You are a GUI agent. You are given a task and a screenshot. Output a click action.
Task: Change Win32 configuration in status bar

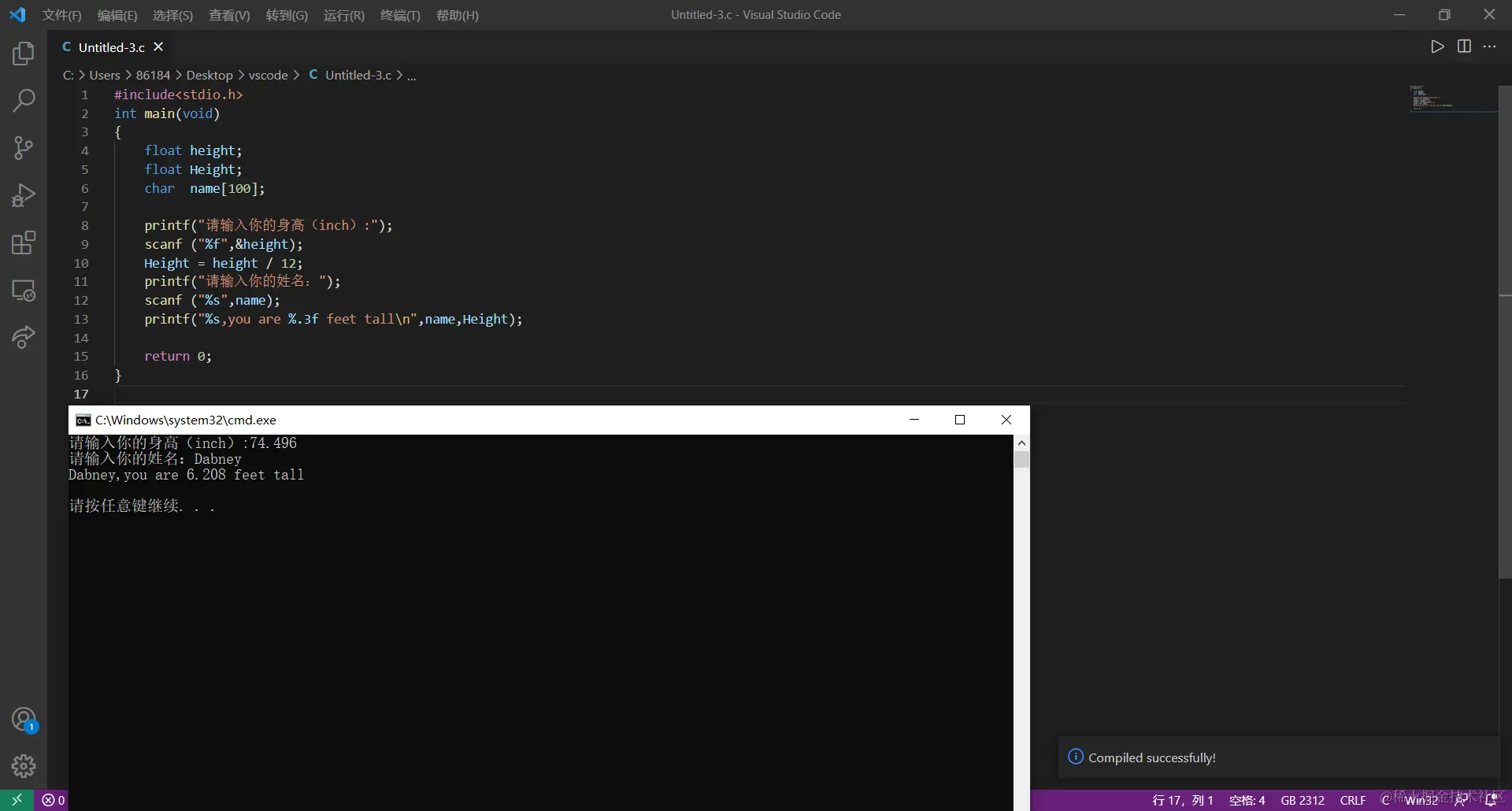click(1422, 800)
